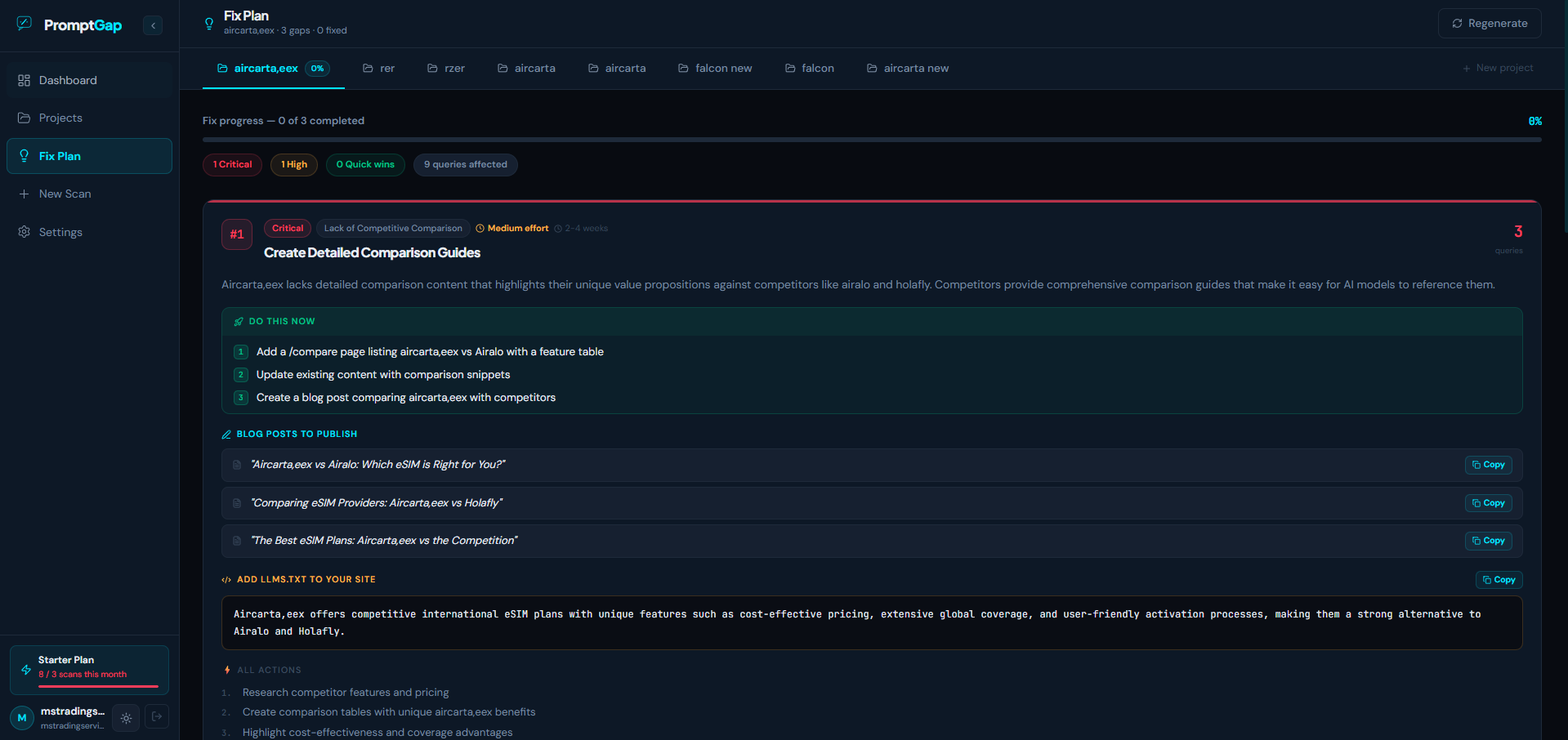Screen dimensions: 1568x740
Task: Click step 2 Update existing content
Action: tap(383, 375)
